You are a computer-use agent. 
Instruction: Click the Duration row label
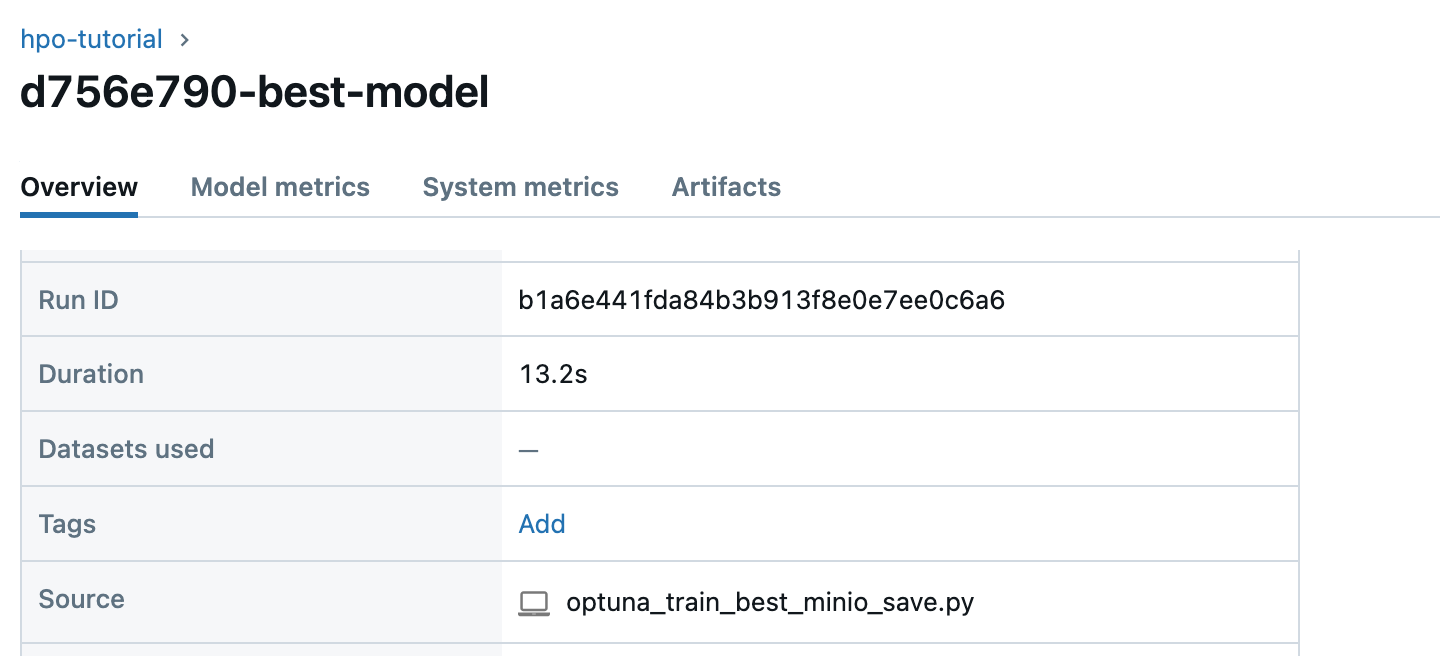(x=91, y=374)
